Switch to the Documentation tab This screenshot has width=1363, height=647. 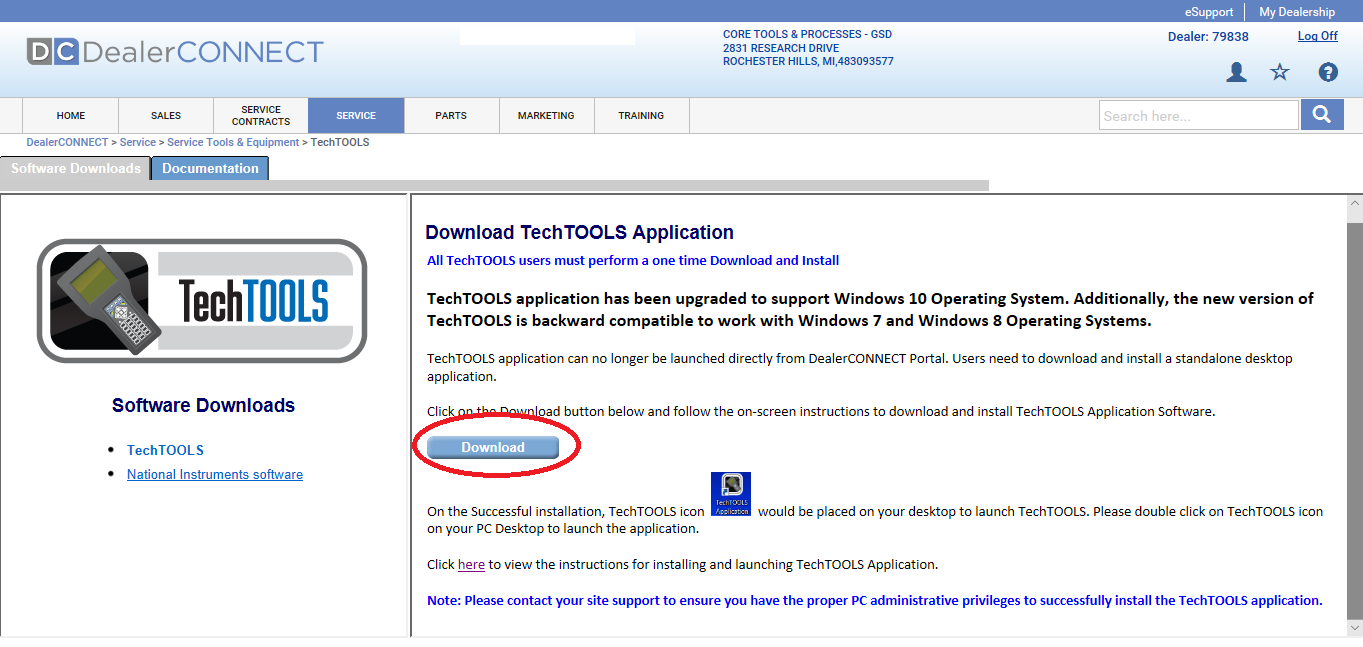[x=209, y=168]
